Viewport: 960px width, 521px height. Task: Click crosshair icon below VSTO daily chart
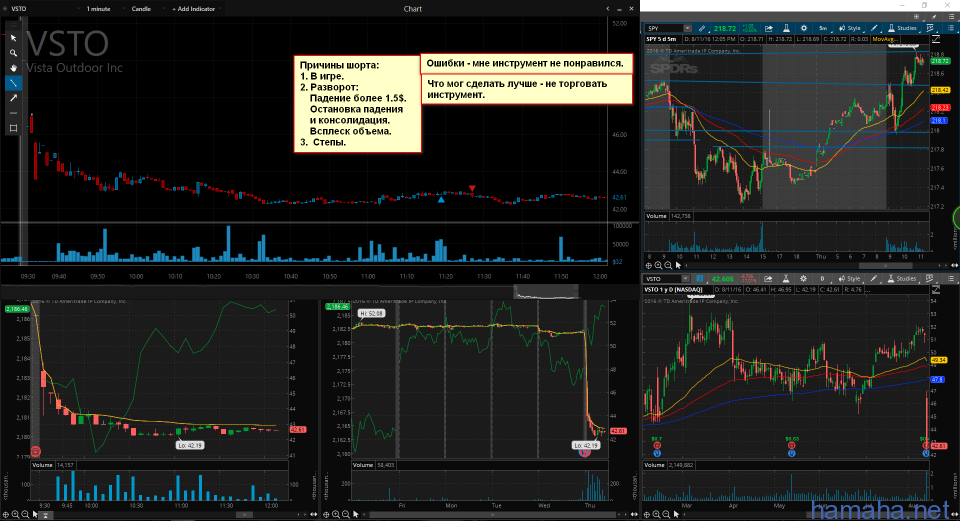tap(648, 514)
